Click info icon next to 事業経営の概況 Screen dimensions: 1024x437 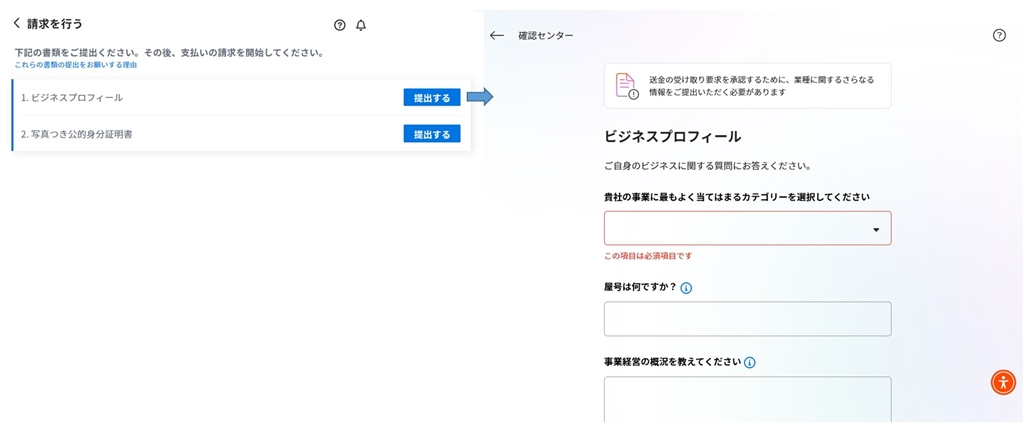click(750, 362)
